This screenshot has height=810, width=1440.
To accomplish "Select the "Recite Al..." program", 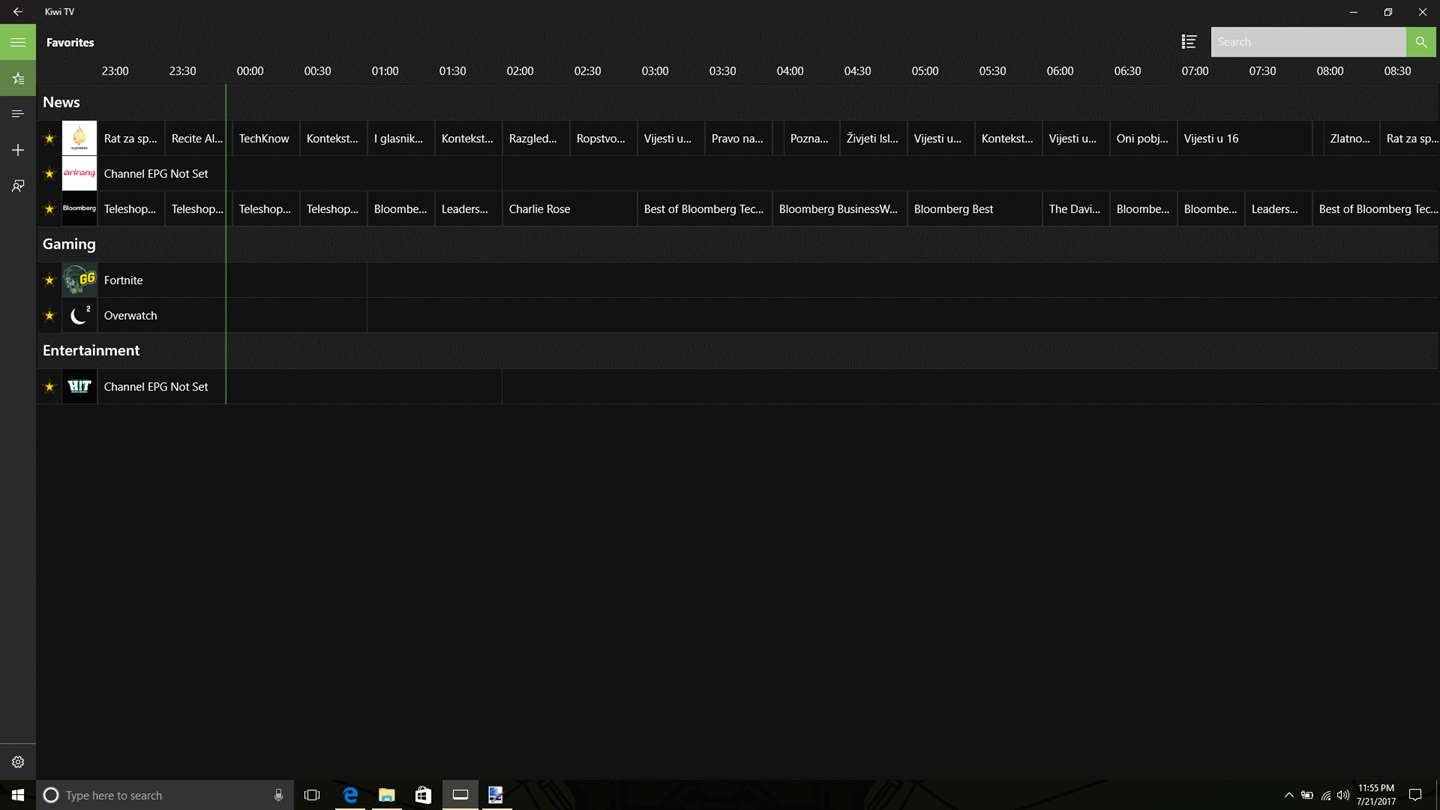I will [197, 138].
